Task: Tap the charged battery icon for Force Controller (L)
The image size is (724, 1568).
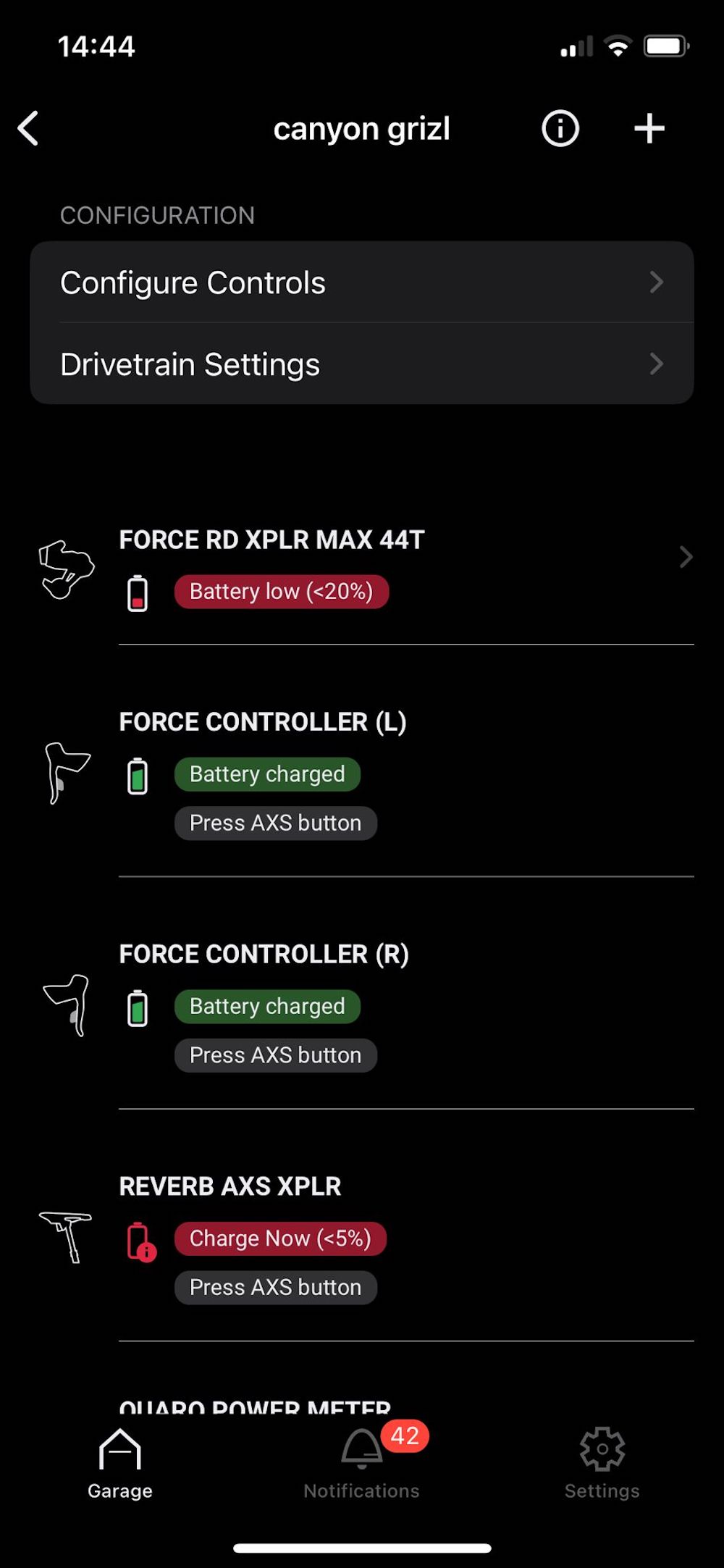Action: 138,774
